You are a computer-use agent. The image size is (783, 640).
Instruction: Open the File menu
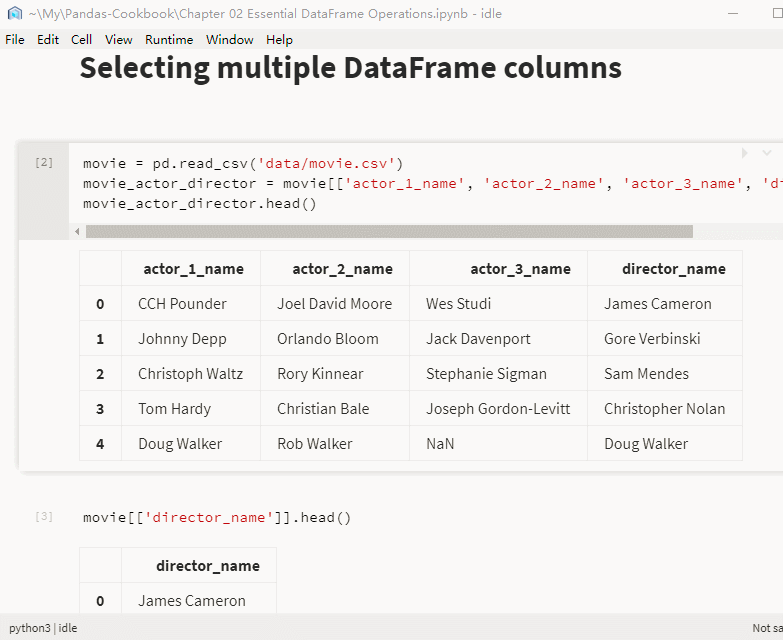pyautogui.click(x=15, y=40)
